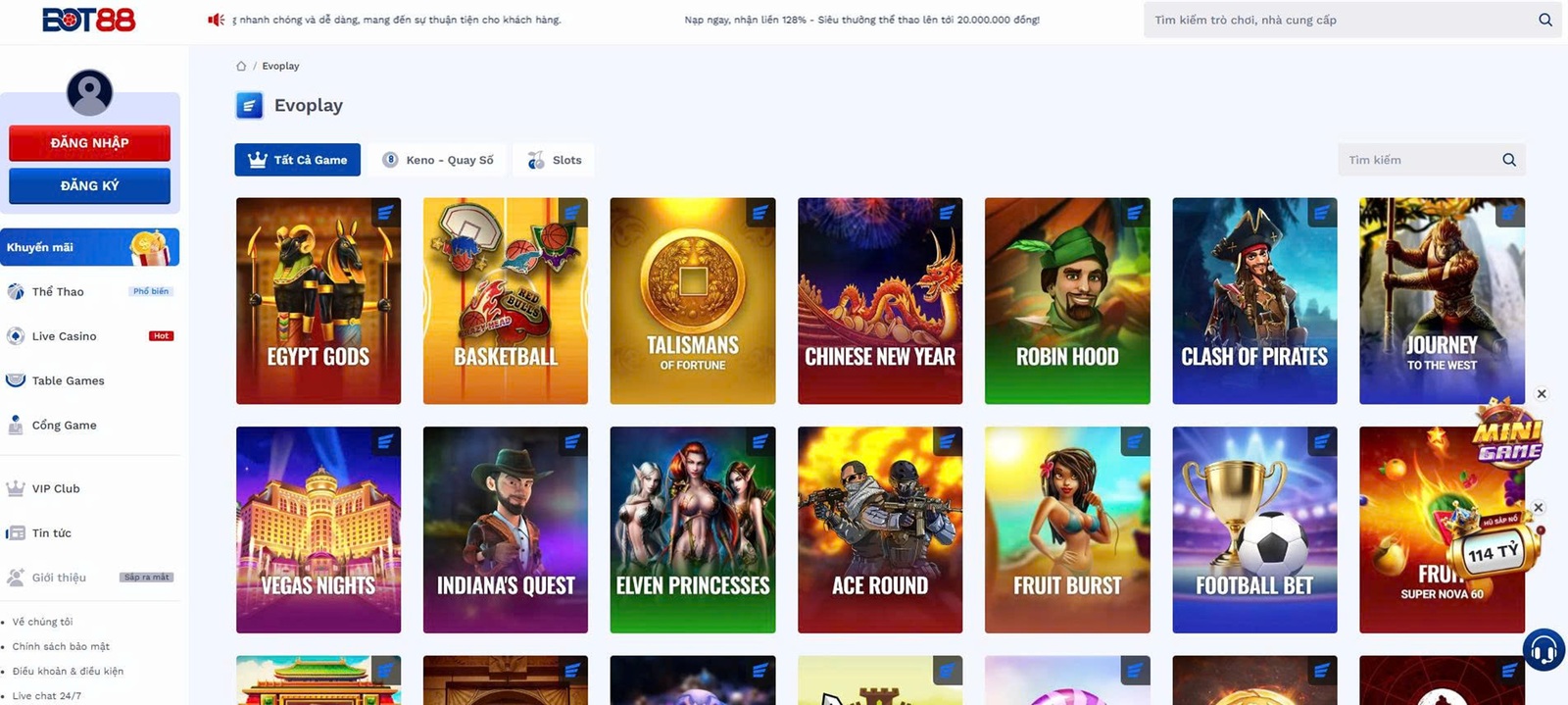
Task: Open the Egypt Gods game thumbnail
Action: pyautogui.click(x=318, y=301)
